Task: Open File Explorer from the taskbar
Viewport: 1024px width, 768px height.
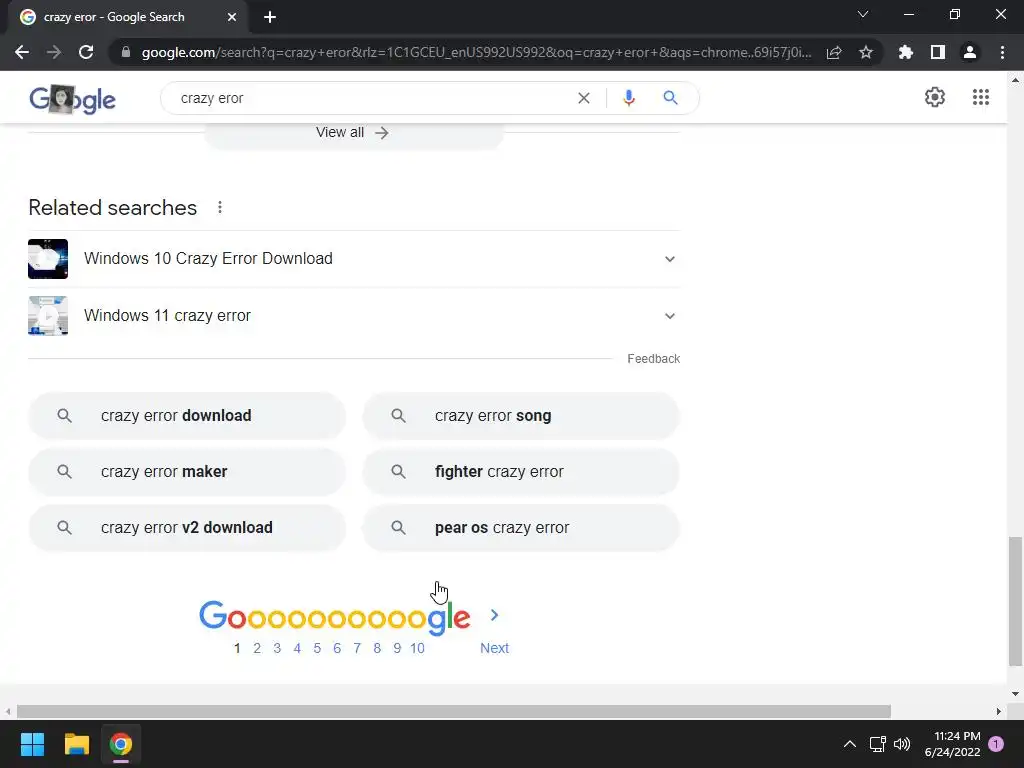Action: (76, 744)
